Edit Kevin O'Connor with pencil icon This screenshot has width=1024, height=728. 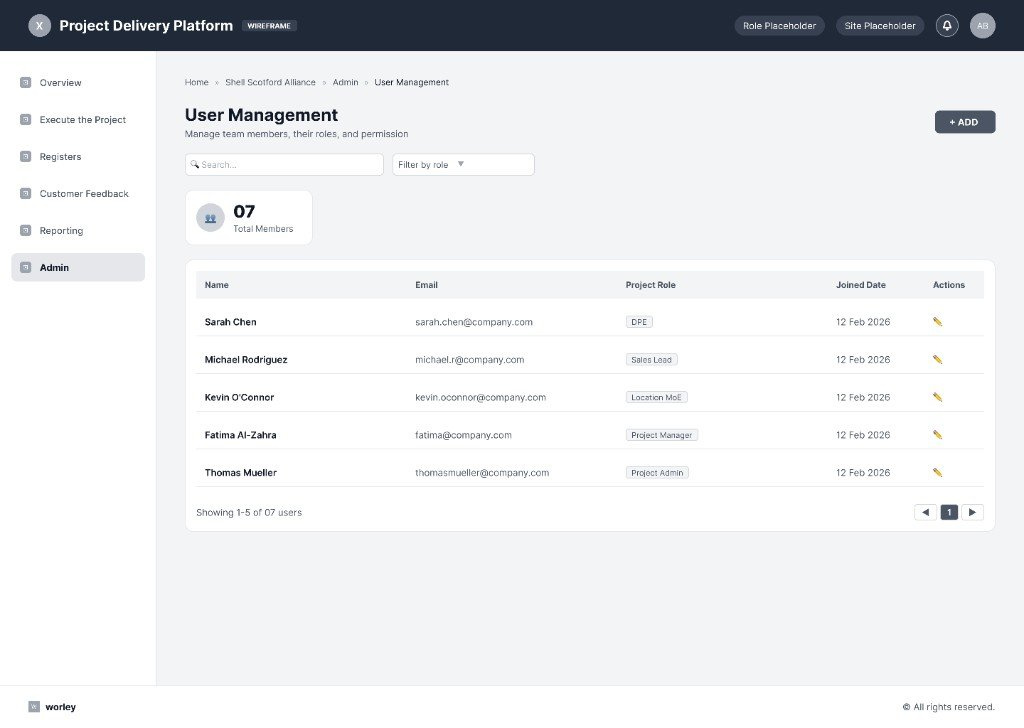[x=937, y=397]
